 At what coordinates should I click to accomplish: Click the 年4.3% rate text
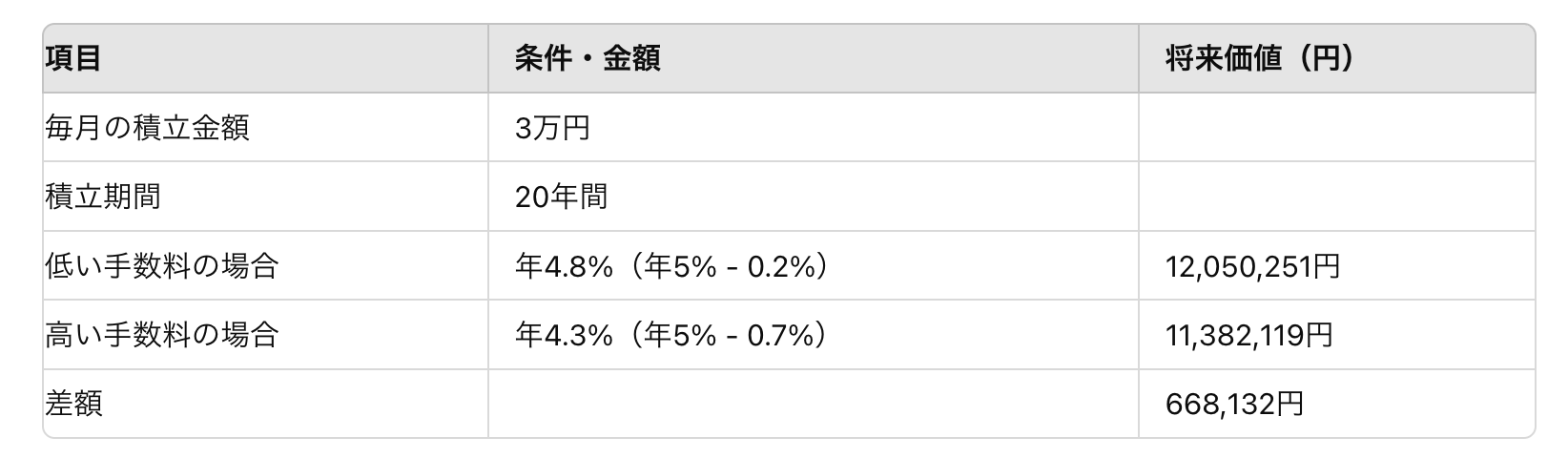[563, 335]
